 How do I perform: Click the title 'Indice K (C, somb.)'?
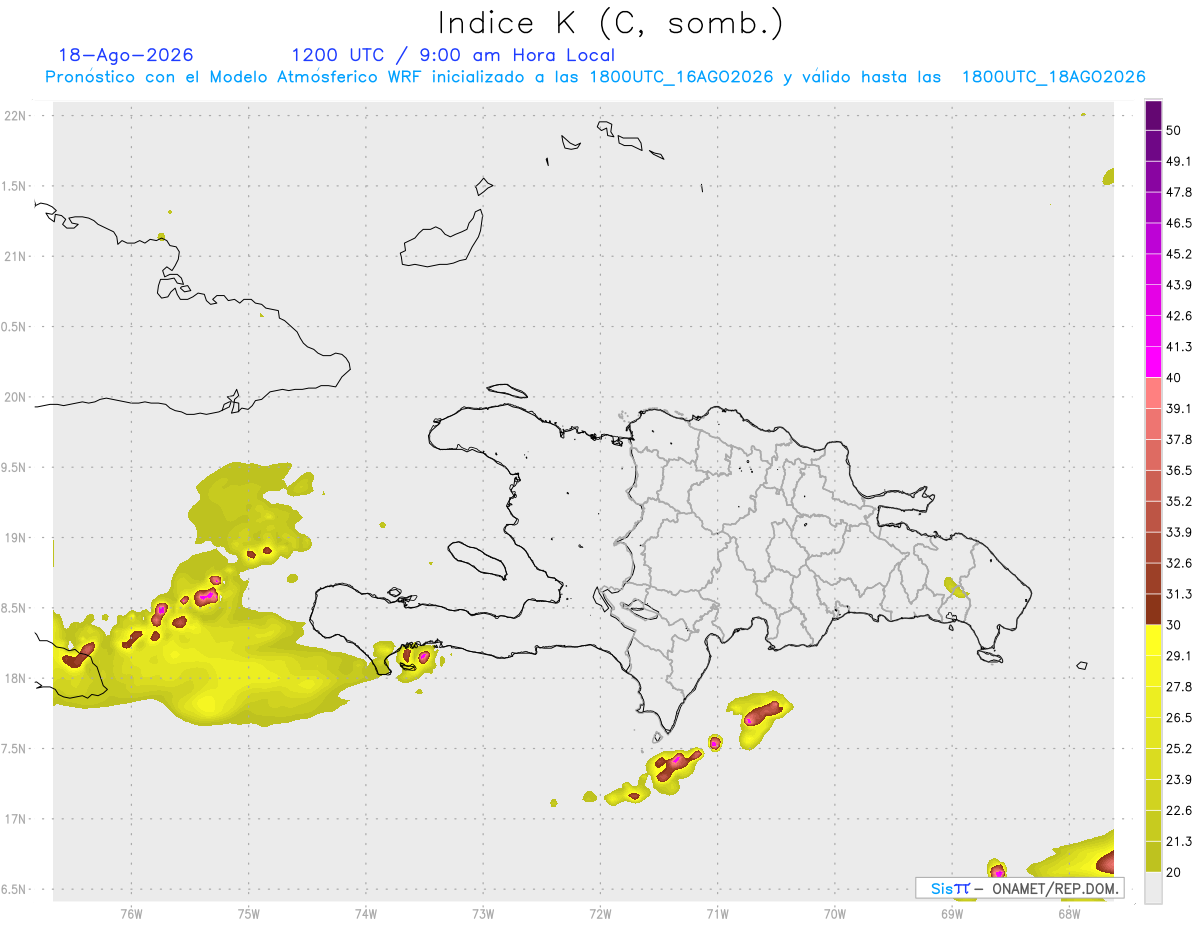pyautogui.click(x=611, y=23)
